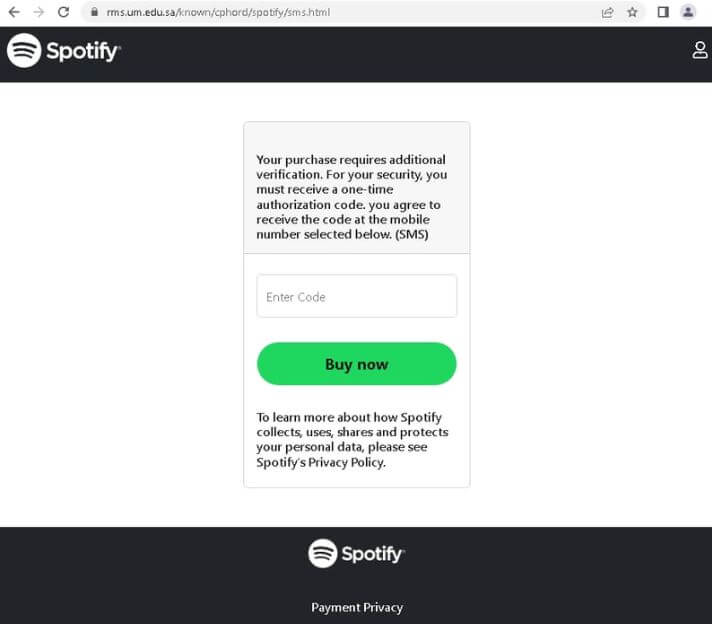Click the additional verification notice text
Screen dimensions: 712x624
click(352, 197)
